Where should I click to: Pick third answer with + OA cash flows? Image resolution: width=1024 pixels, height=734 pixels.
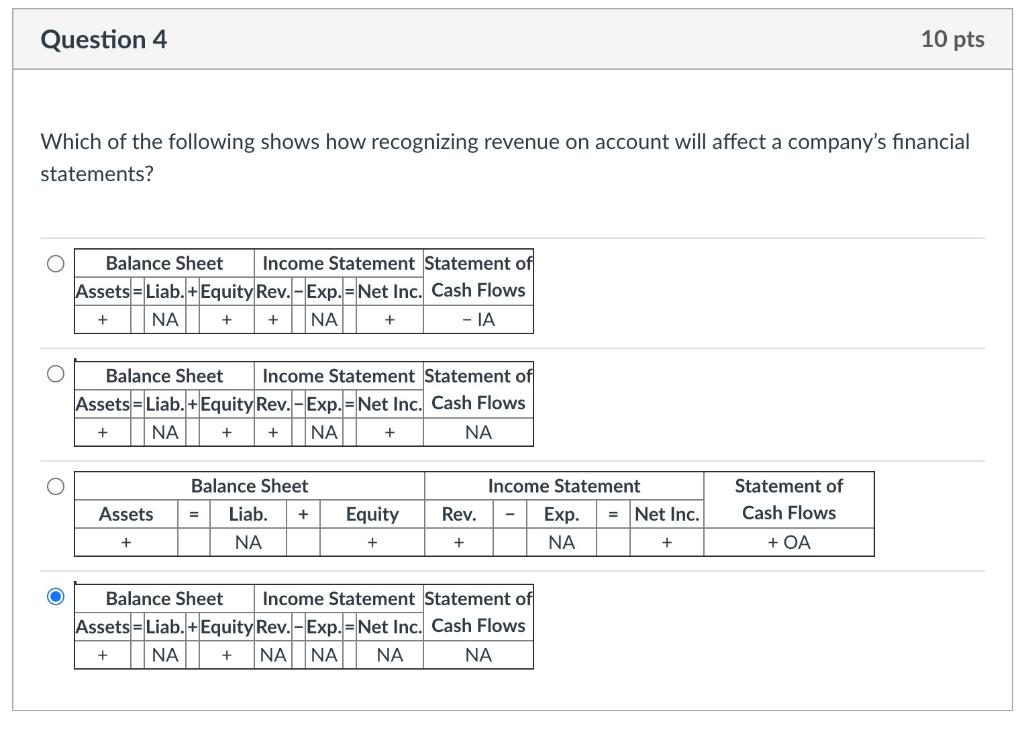click(56, 487)
